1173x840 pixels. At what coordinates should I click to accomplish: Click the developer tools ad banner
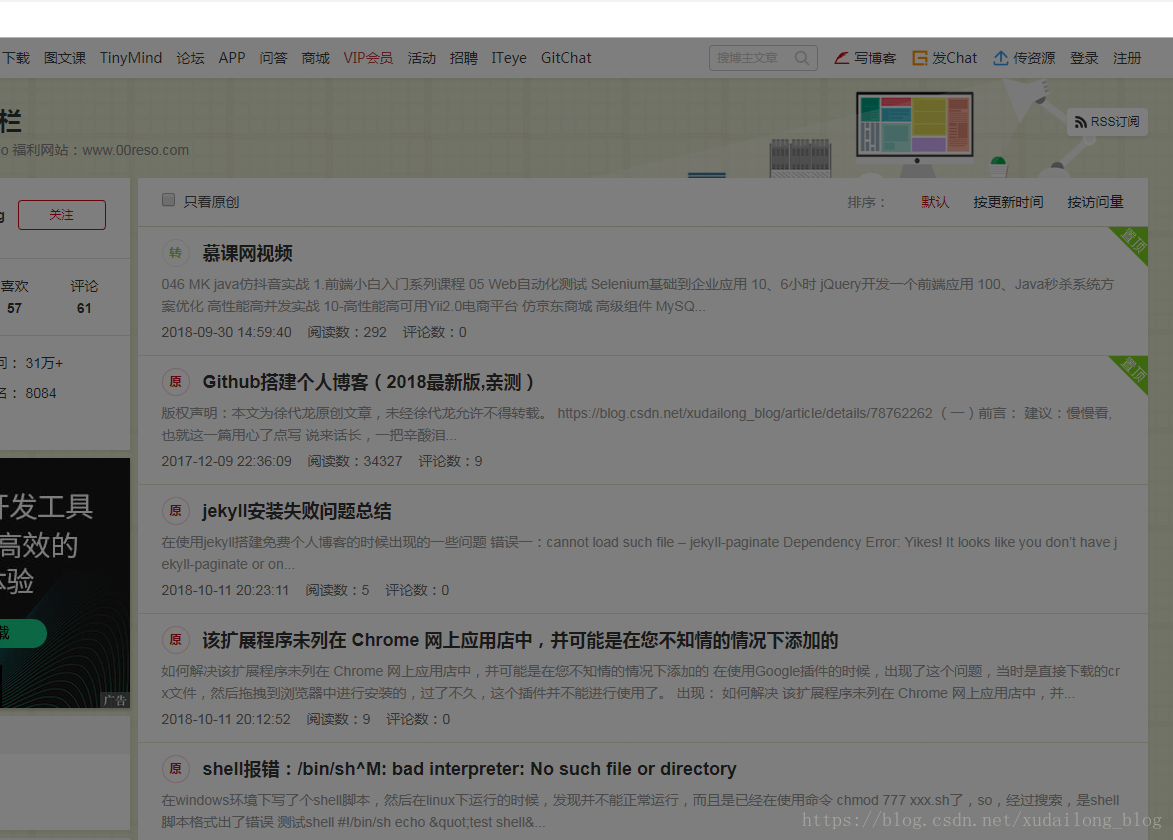click(x=64, y=583)
